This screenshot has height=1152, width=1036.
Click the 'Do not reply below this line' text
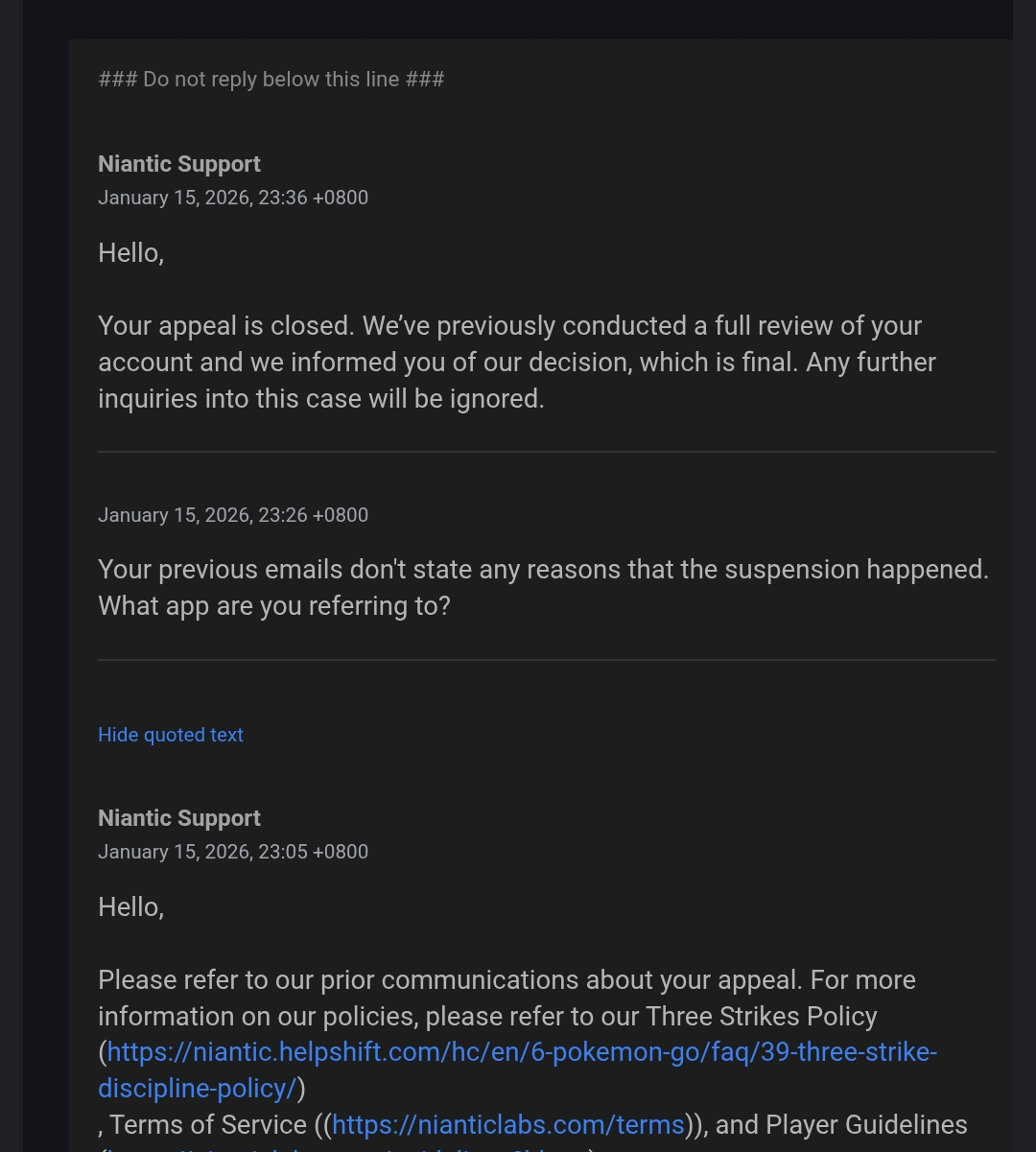coord(271,80)
